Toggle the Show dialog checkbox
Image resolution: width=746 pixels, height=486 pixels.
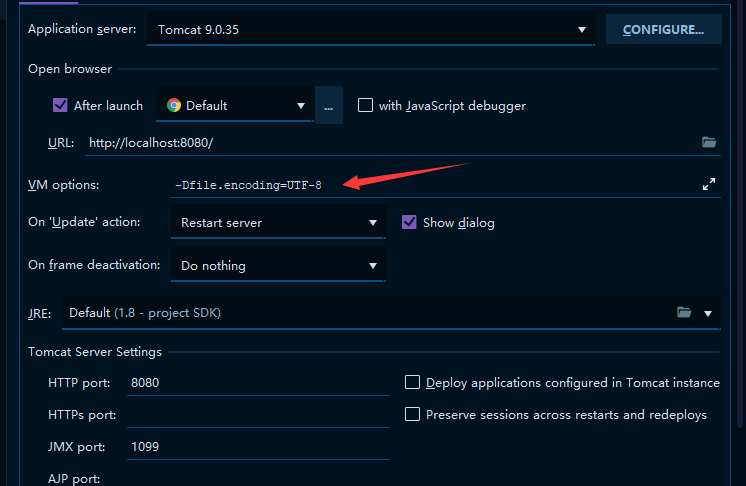tap(409, 222)
